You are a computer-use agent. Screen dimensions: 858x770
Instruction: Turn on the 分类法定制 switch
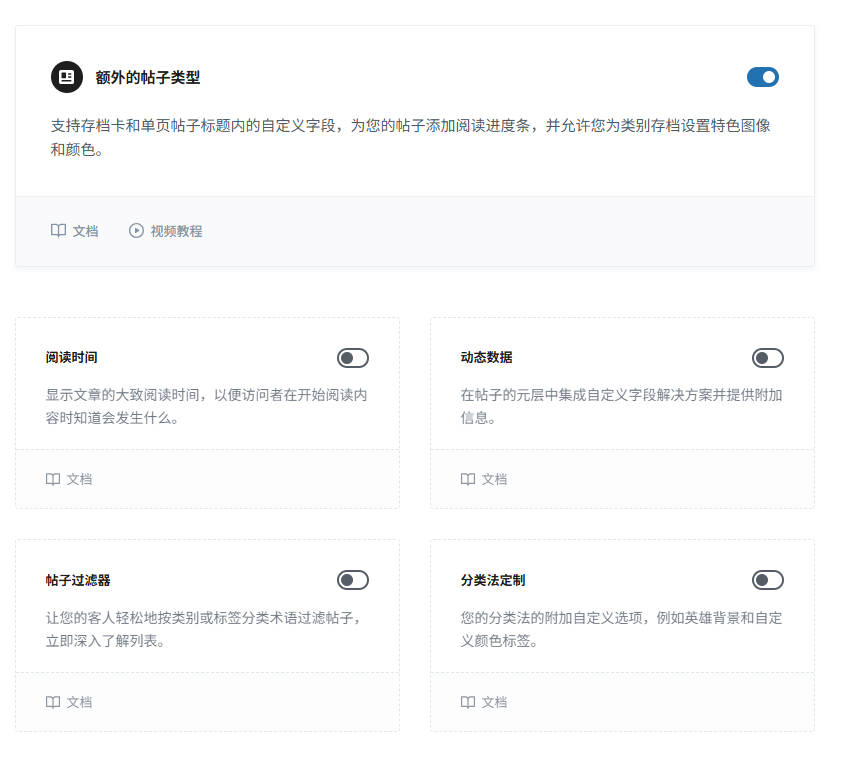767,580
